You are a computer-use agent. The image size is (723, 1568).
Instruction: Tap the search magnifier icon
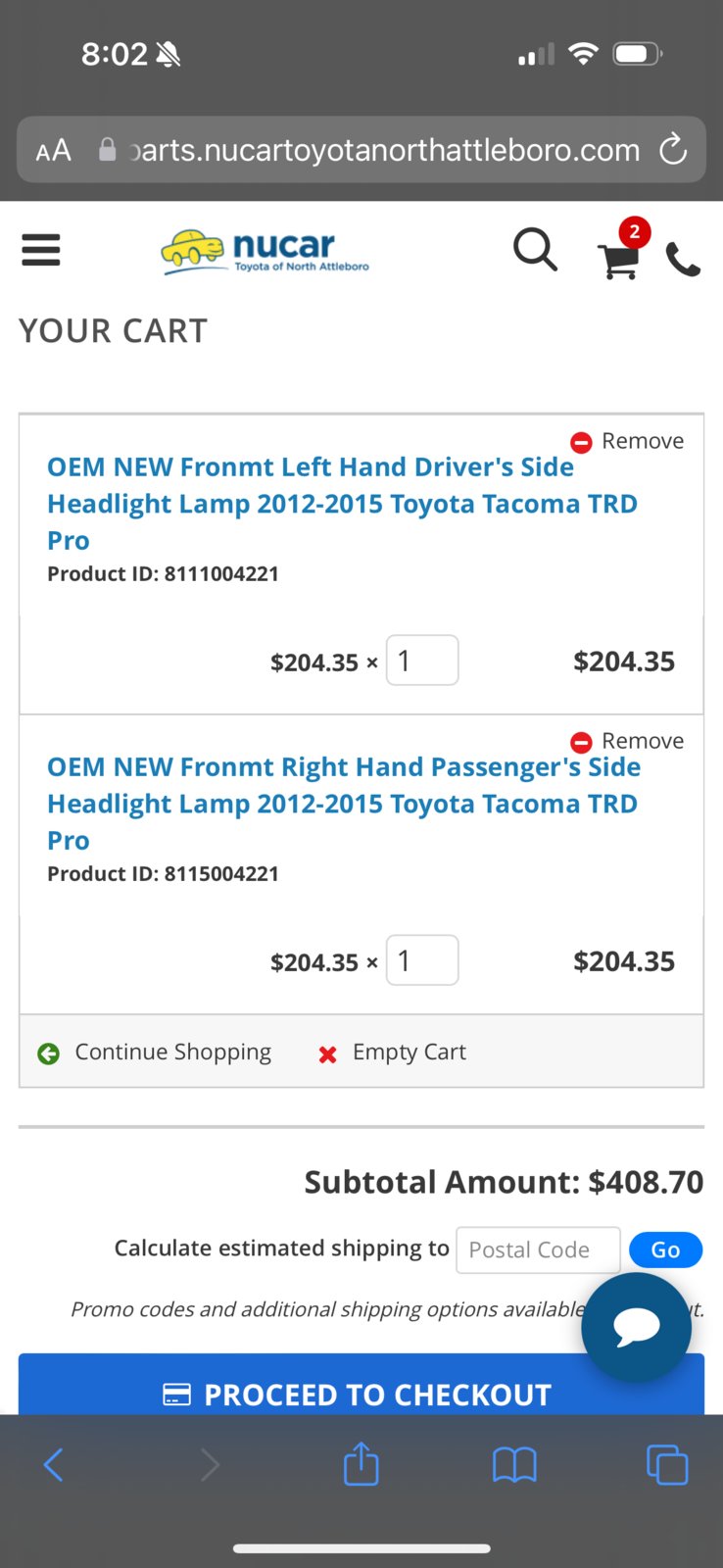click(535, 250)
